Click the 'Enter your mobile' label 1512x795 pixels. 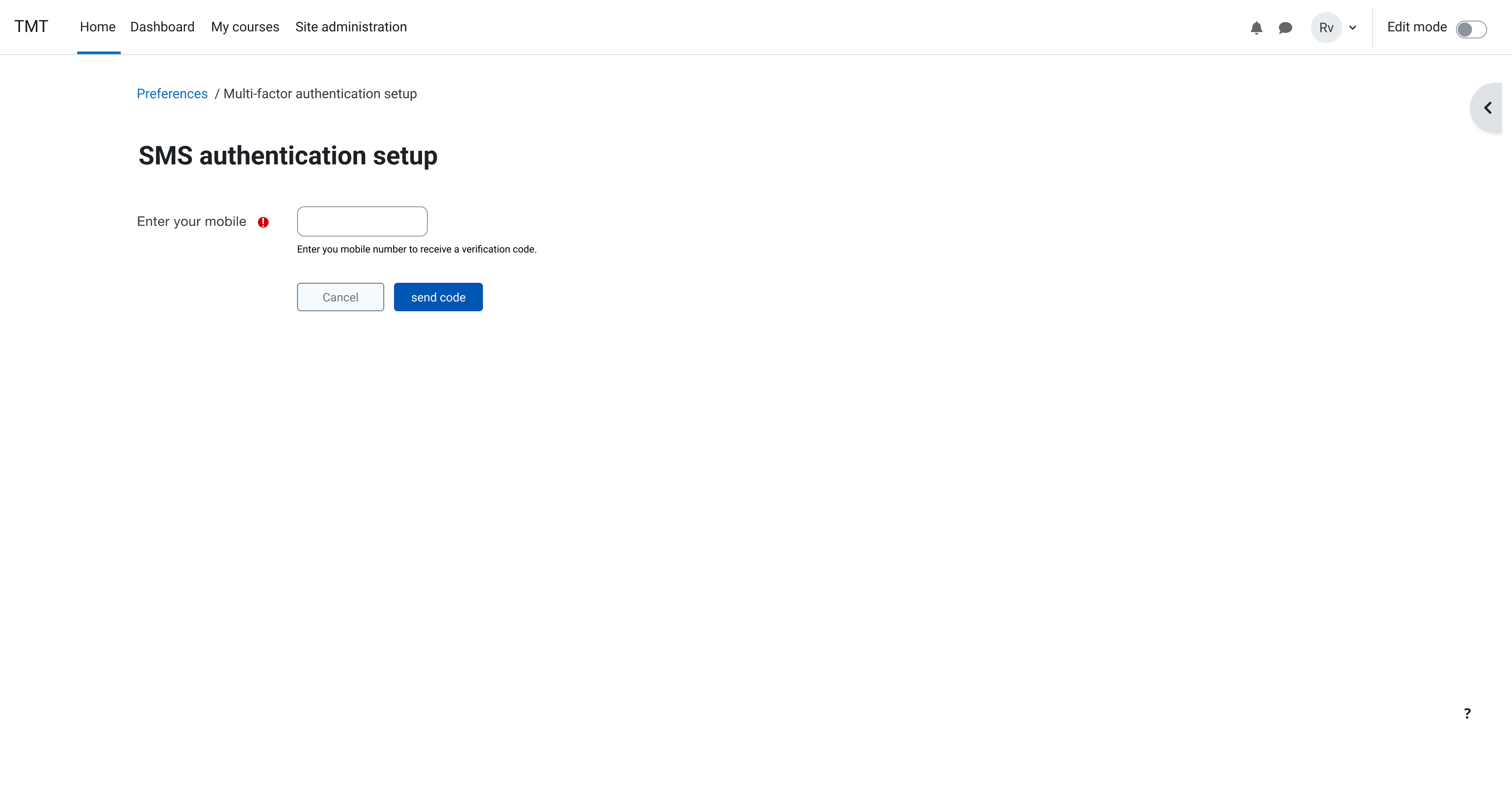[191, 221]
